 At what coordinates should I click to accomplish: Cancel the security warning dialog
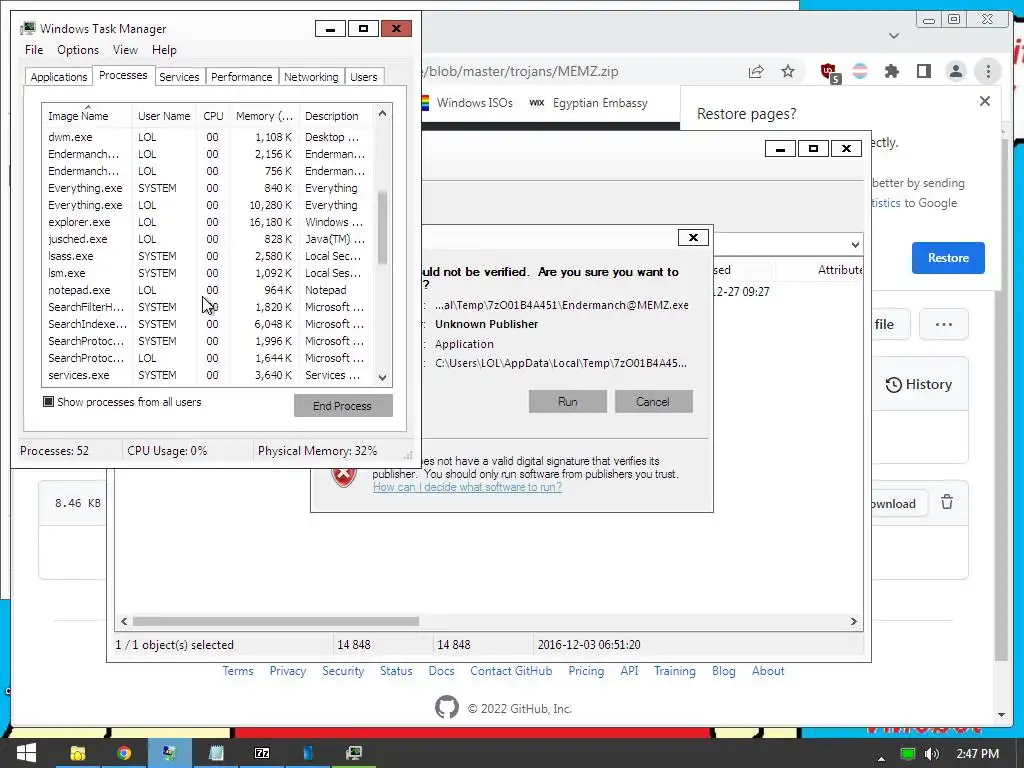pyautogui.click(x=654, y=402)
